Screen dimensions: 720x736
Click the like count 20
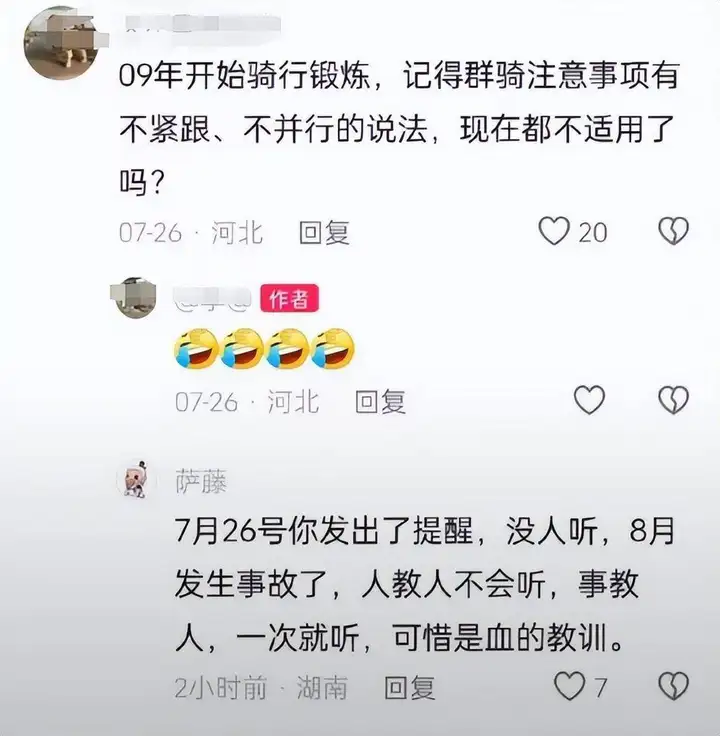tap(593, 232)
